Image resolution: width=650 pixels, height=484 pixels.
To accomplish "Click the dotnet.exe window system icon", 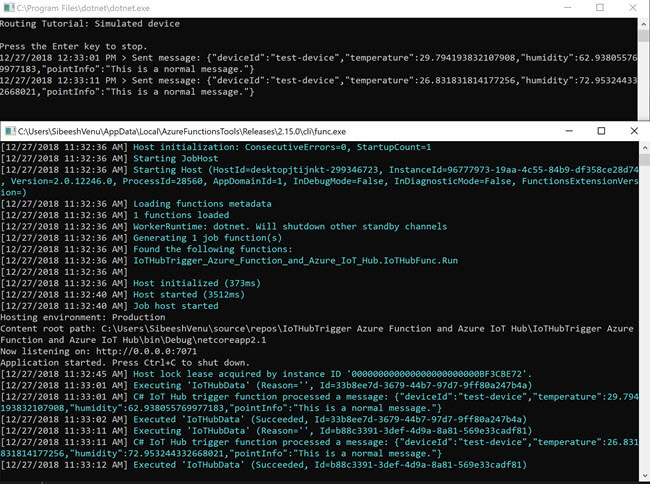I will (x=8, y=7).
